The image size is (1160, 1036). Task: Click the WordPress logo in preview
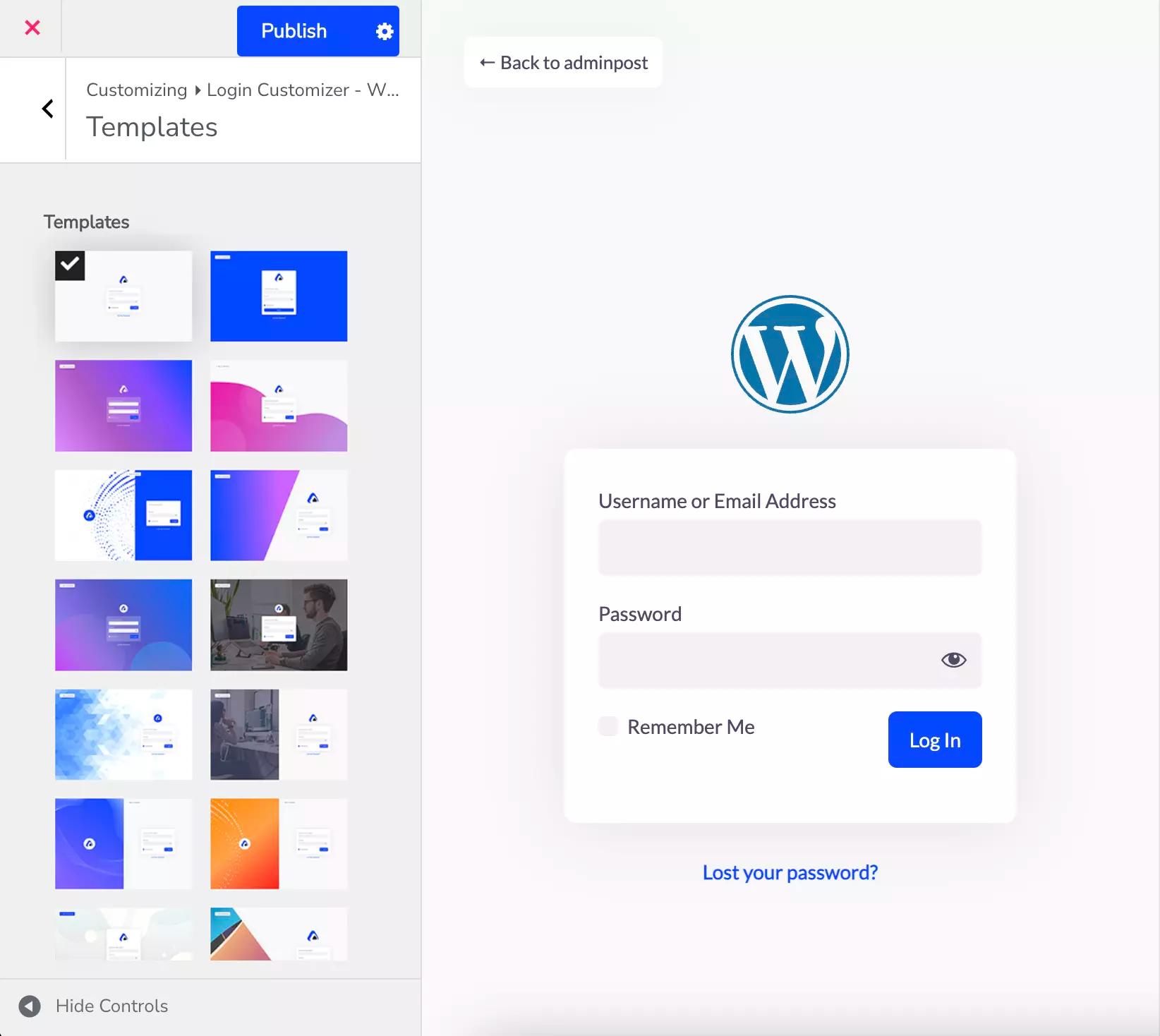tap(790, 354)
